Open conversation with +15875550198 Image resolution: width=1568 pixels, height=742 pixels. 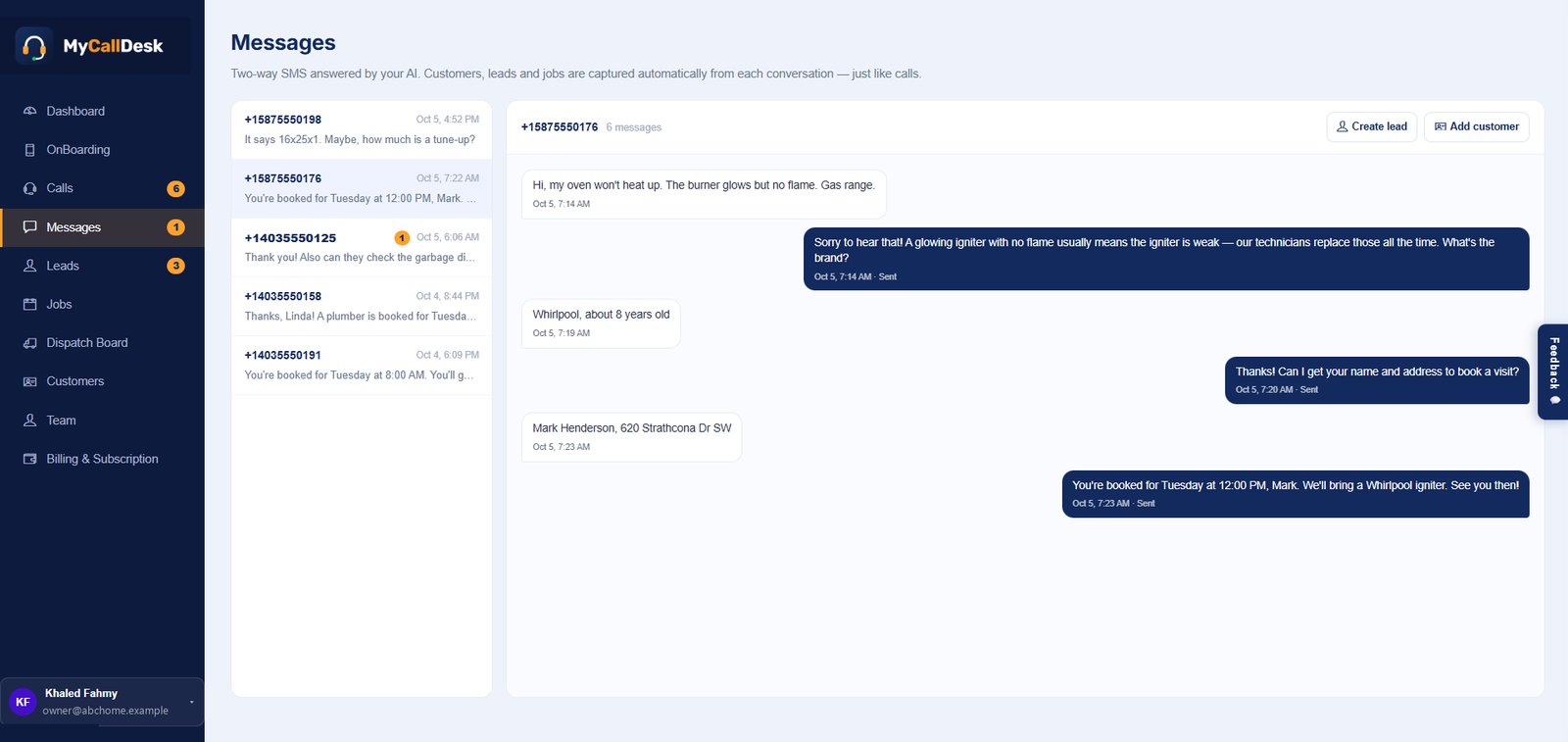362,130
